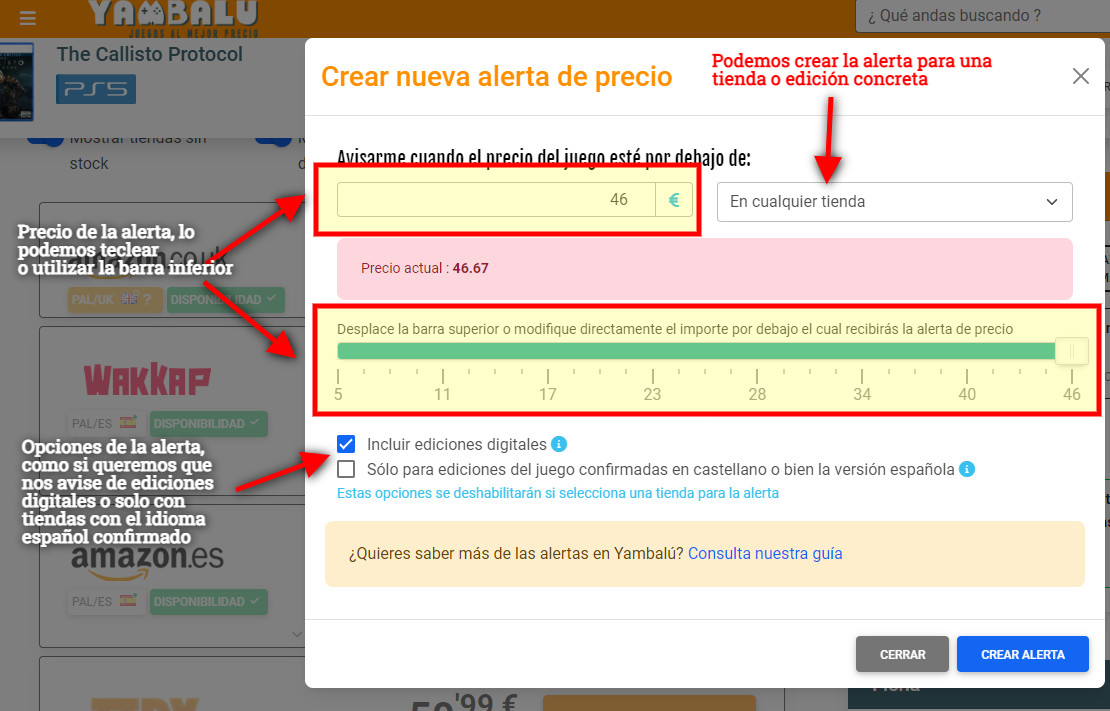
Task: Click the CREAR ALERTA button
Action: [x=1022, y=654]
